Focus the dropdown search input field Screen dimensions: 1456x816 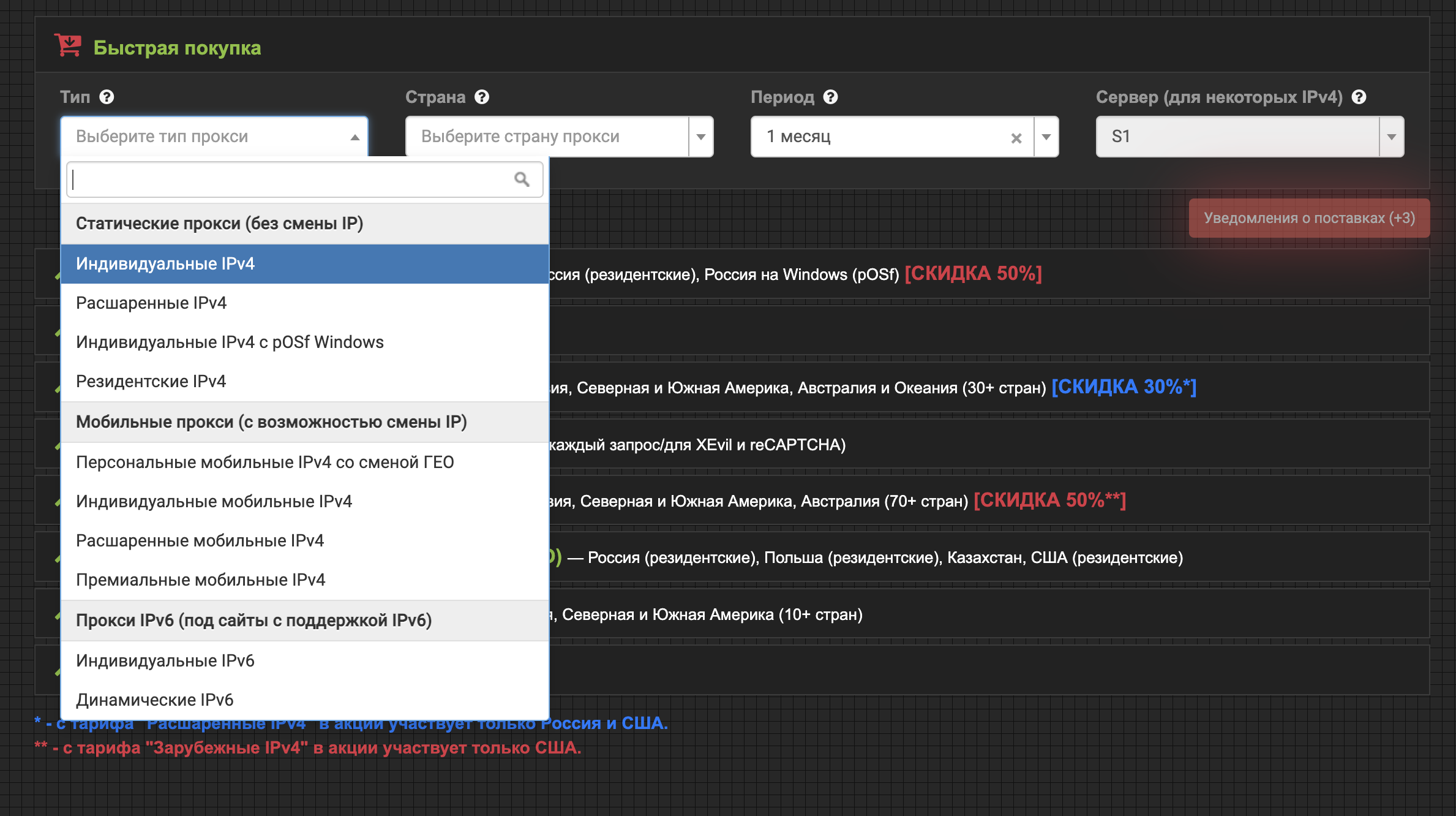coord(288,179)
